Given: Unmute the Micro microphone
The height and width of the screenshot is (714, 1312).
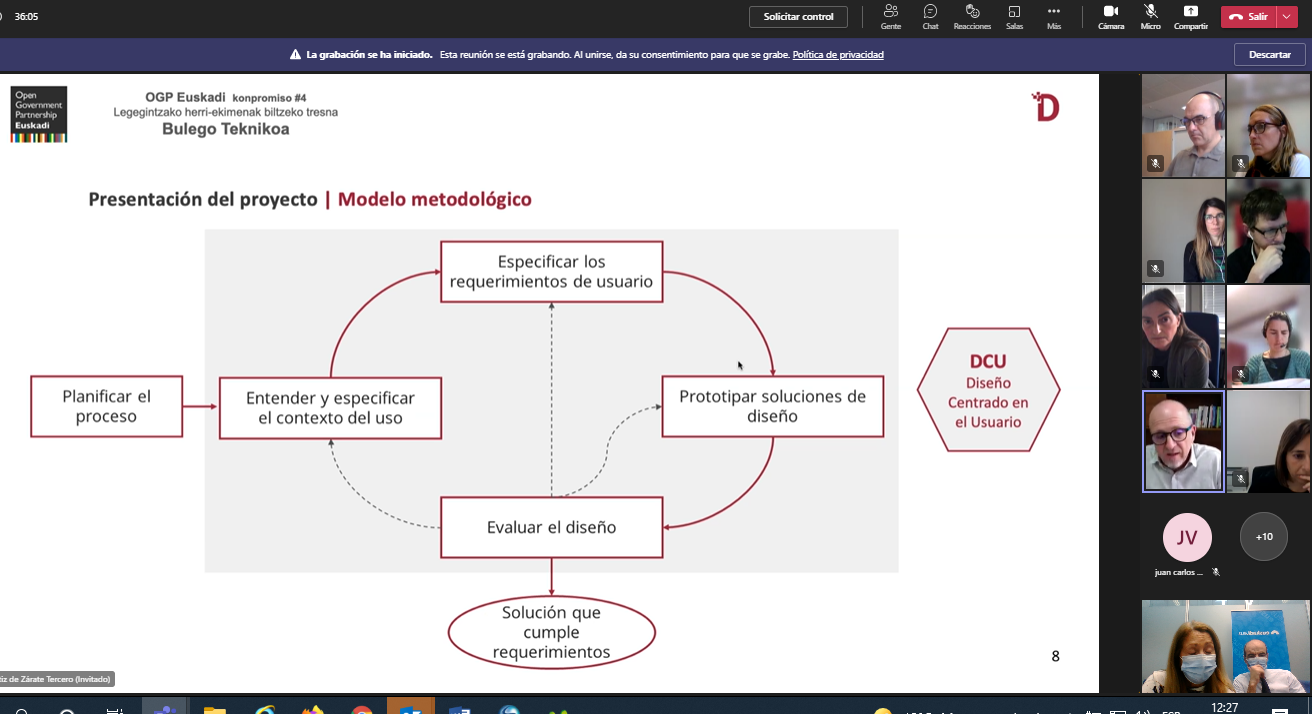Looking at the screenshot, I should point(1150,16).
